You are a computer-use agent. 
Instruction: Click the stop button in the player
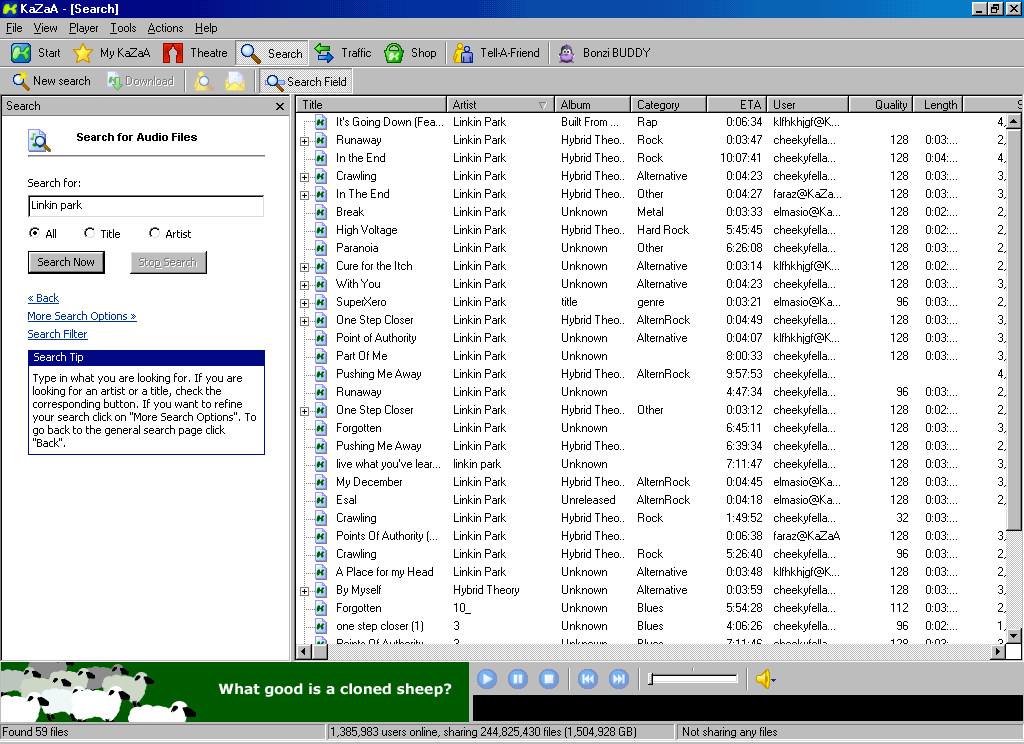(549, 679)
